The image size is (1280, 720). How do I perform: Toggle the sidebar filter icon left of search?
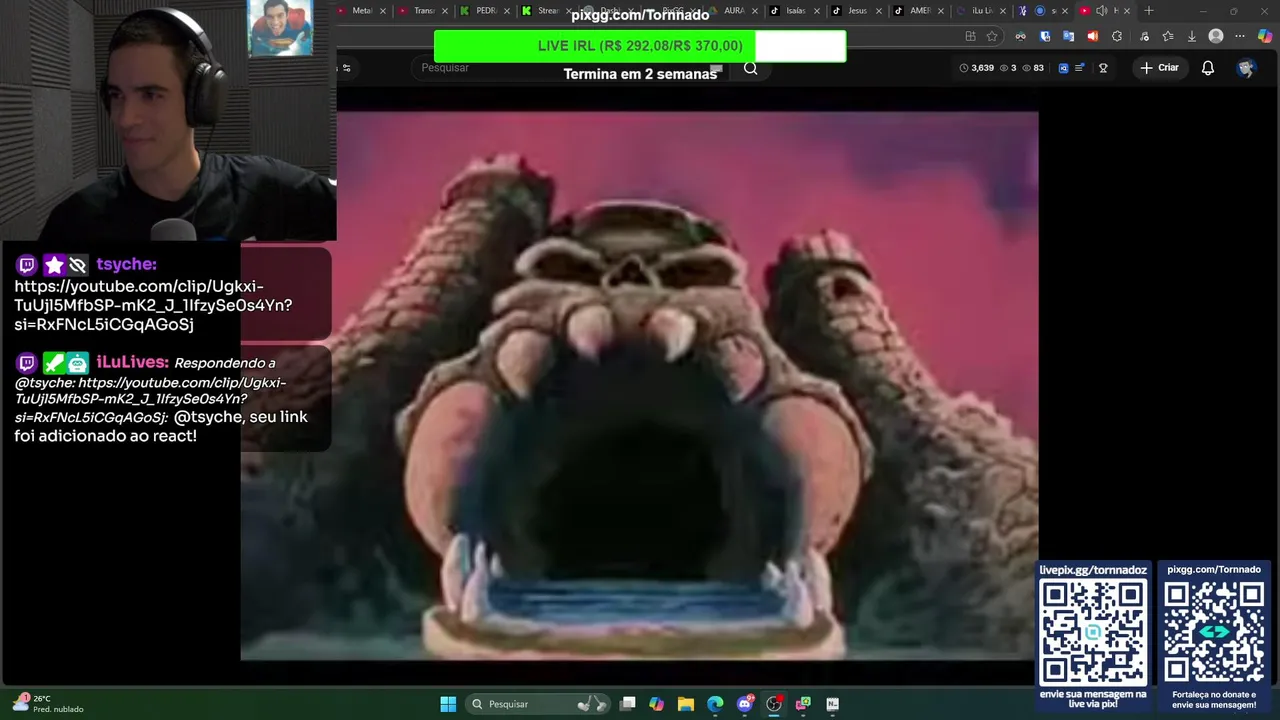(x=347, y=68)
